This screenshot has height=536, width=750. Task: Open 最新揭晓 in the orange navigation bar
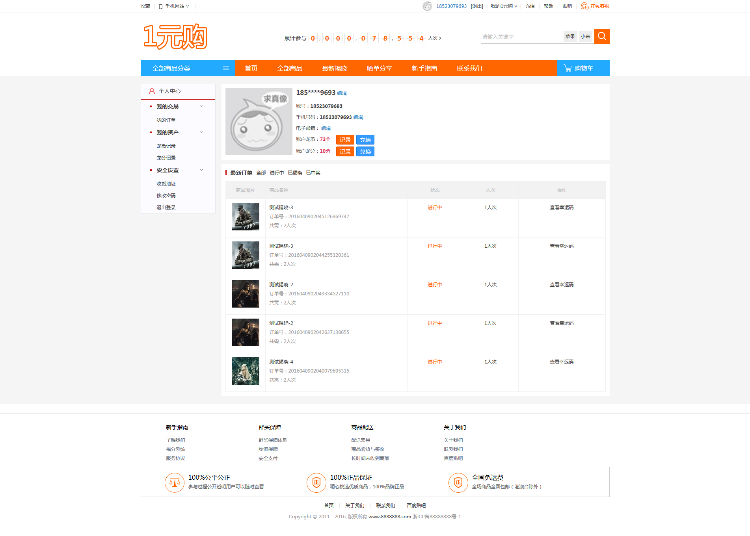(334, 68)
